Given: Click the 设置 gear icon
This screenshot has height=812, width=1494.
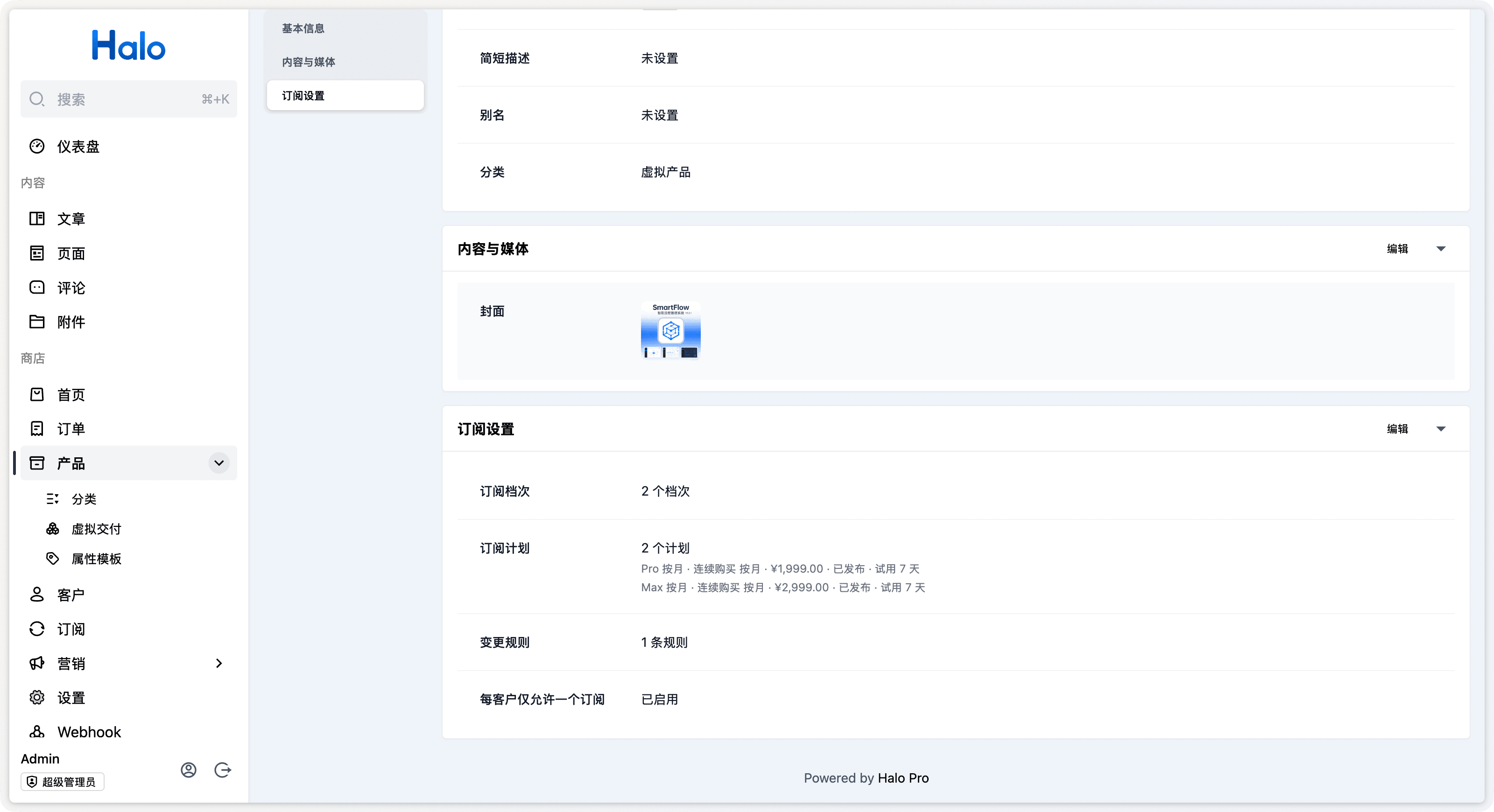Looking at the screenshot, I should [x=36, y=697].
